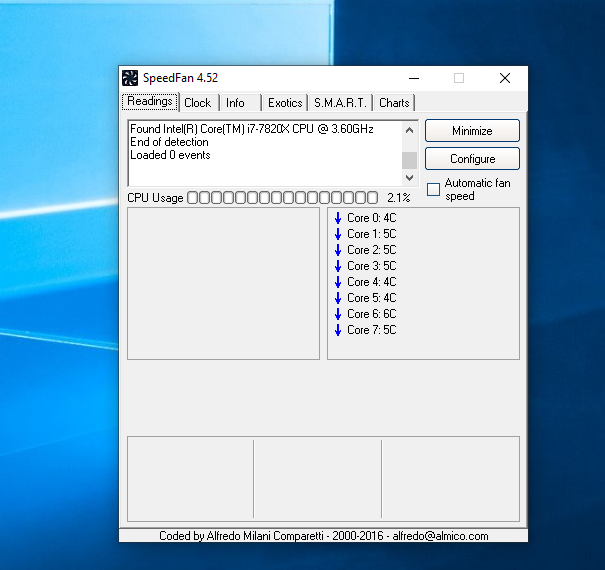This screenshot has width=605, height=570.
Task: Switch to the Exotics tab
Action: pyautogui.click(x=285, y=103)
